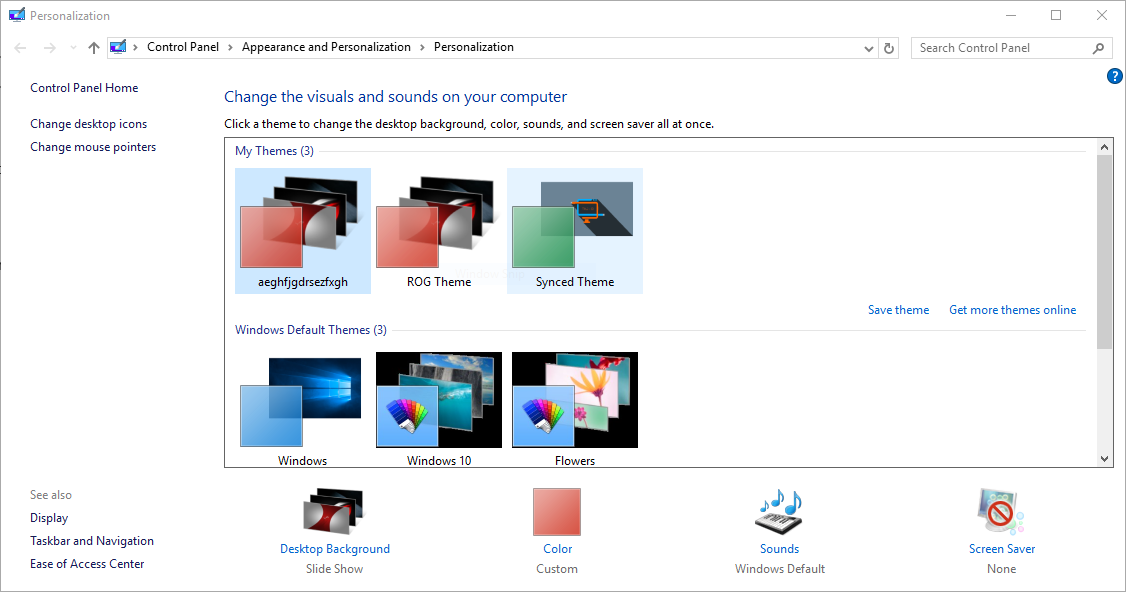Click the Personalization title bar icon

pos(17,15)
